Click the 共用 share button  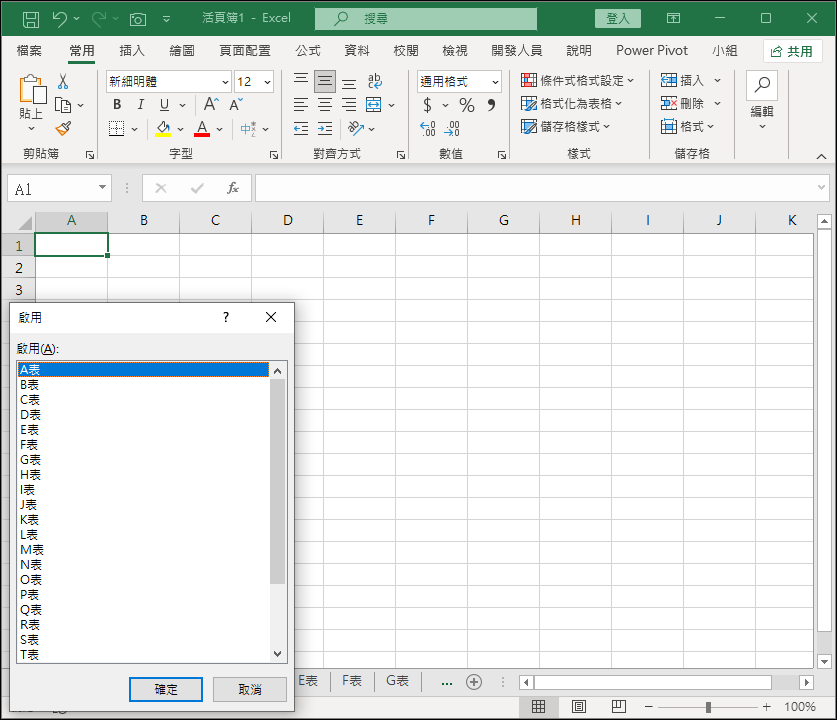click(792, 51)
